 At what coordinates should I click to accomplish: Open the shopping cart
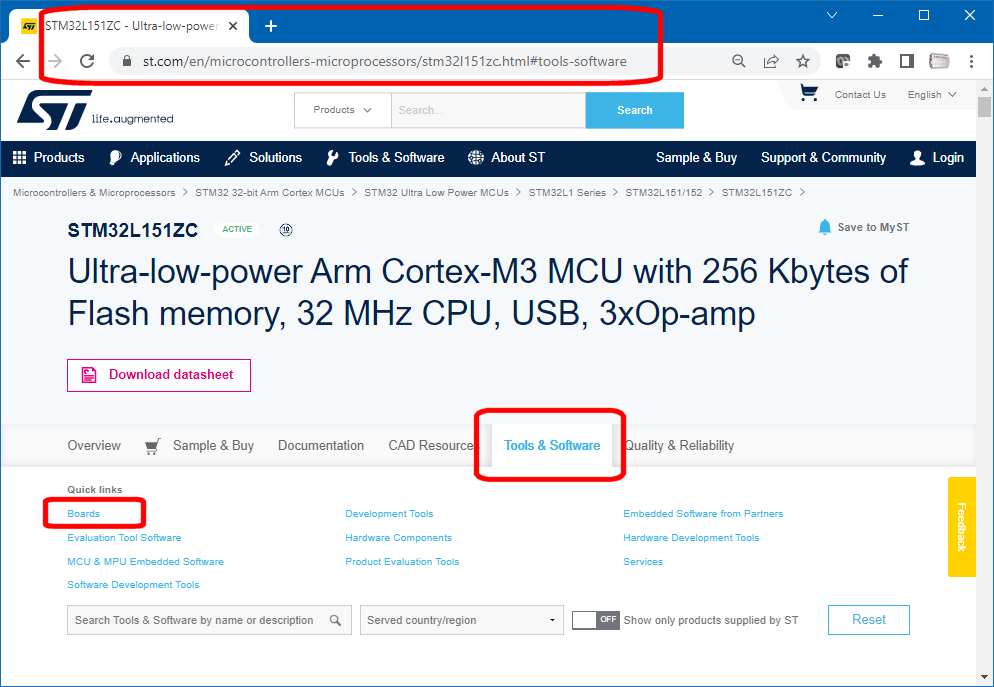(x=808, y=93)
